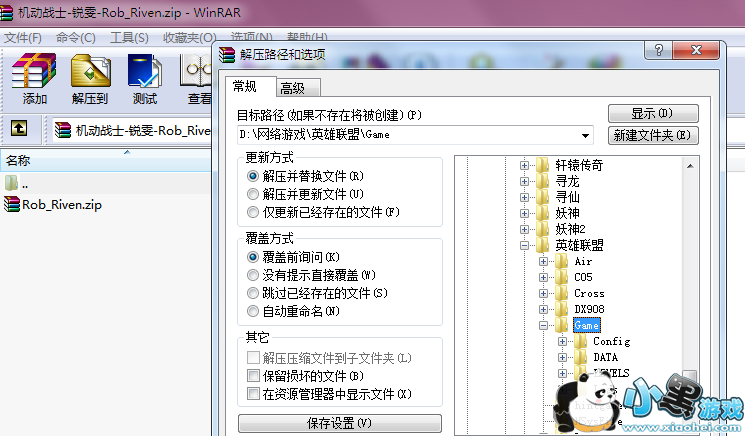This screenshot has height=436, width=745.
Task: Open the 命令(C) menu
Action: [76, 38]
